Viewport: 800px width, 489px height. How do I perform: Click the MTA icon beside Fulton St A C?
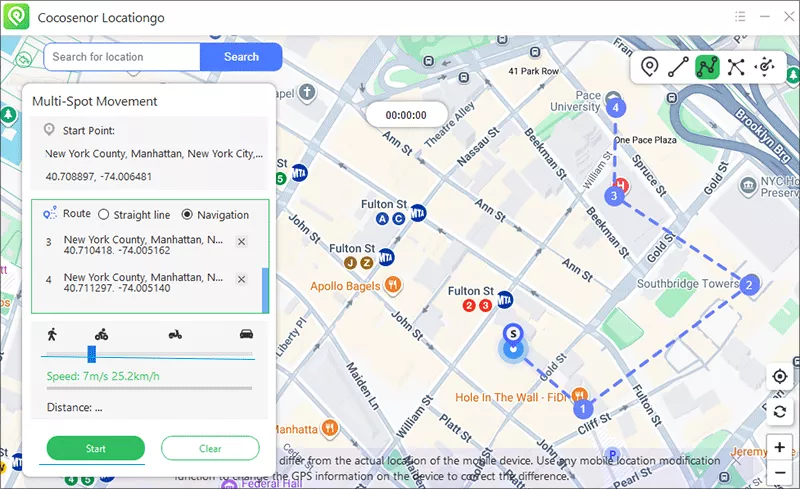click(418, 212)
